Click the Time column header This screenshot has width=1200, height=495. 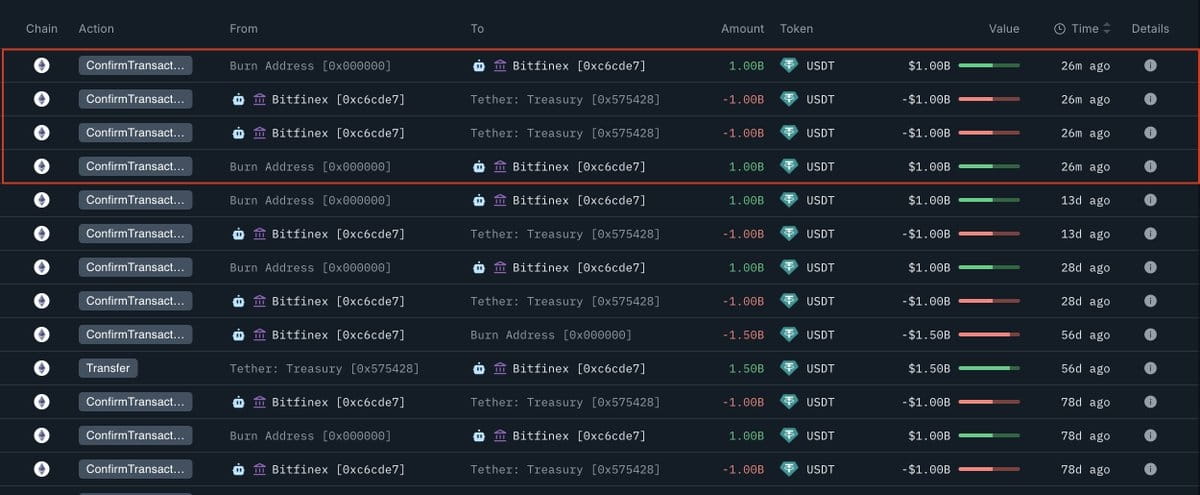click(x=1082, y=29)
